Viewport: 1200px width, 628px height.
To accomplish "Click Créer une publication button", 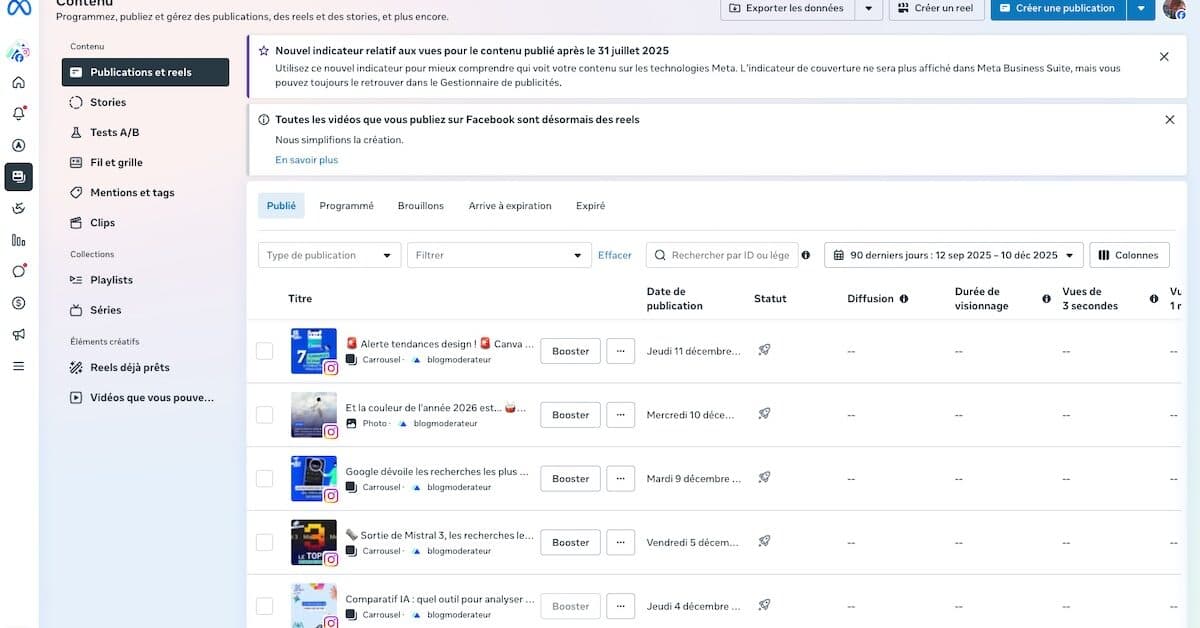I will (x=1059, y=9).
